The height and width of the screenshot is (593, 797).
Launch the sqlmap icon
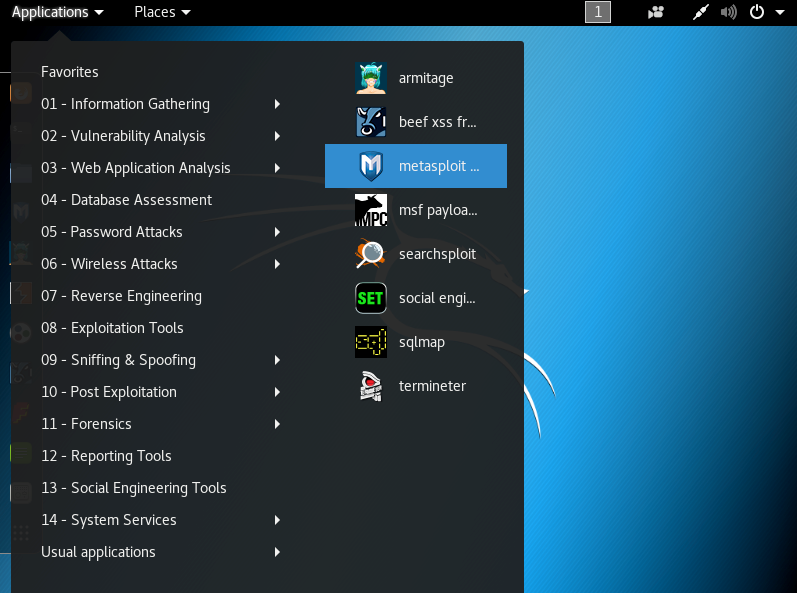(371, 342)
